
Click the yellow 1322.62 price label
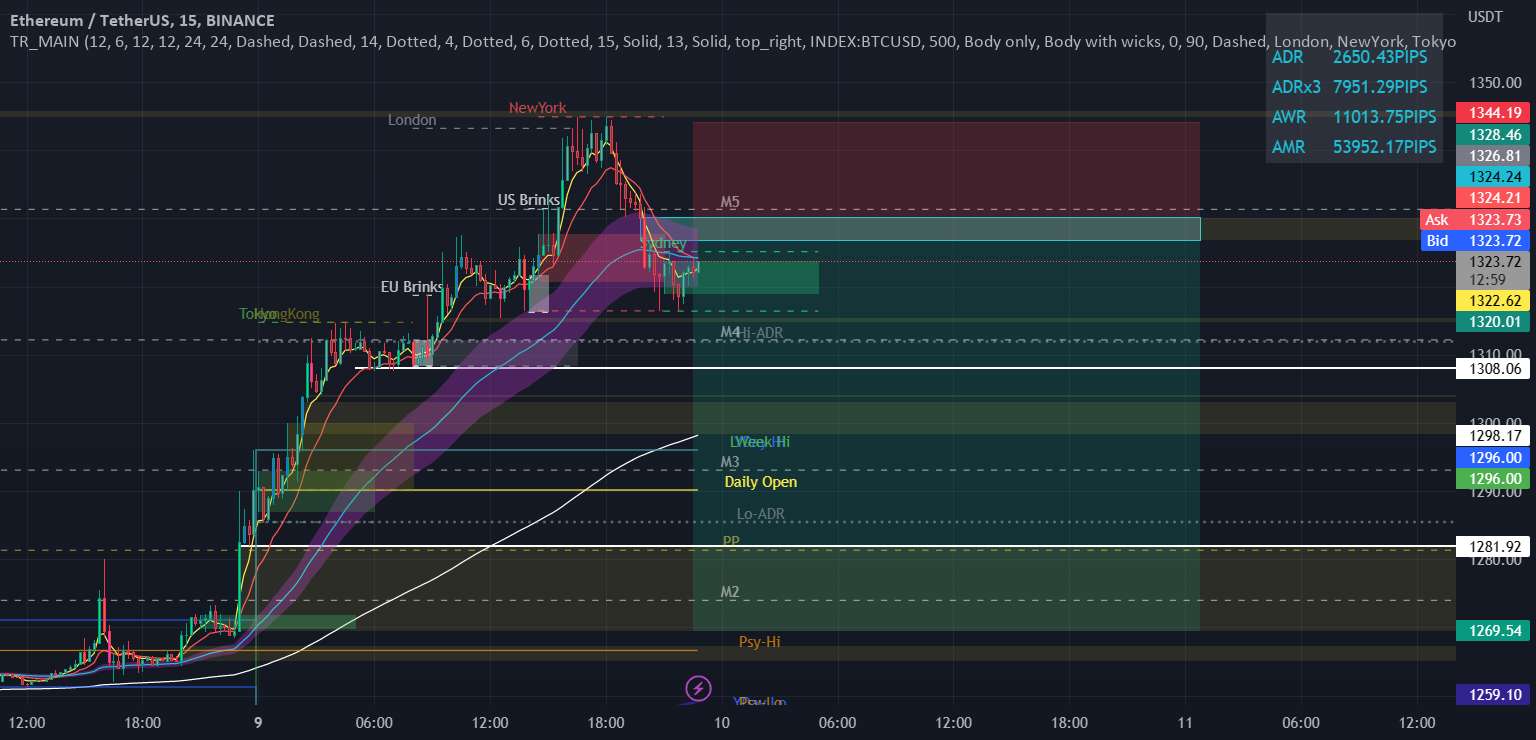(1493, 300)
